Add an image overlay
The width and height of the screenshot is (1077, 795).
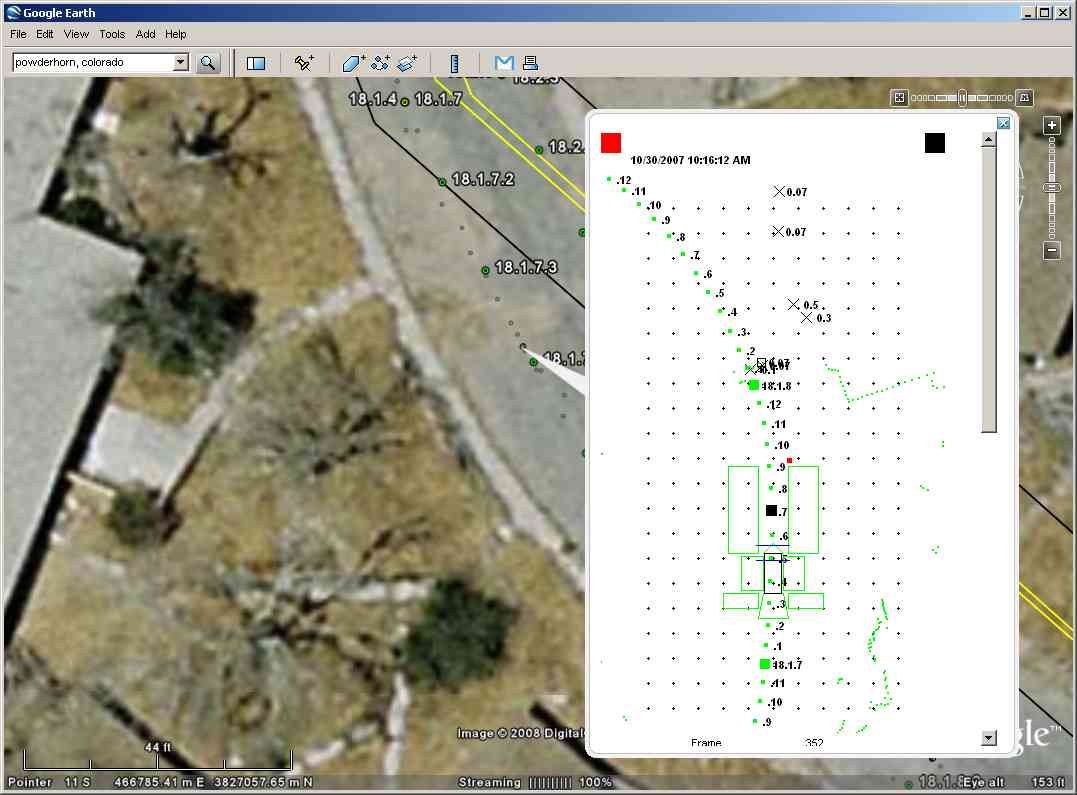[x=406, y=63]
